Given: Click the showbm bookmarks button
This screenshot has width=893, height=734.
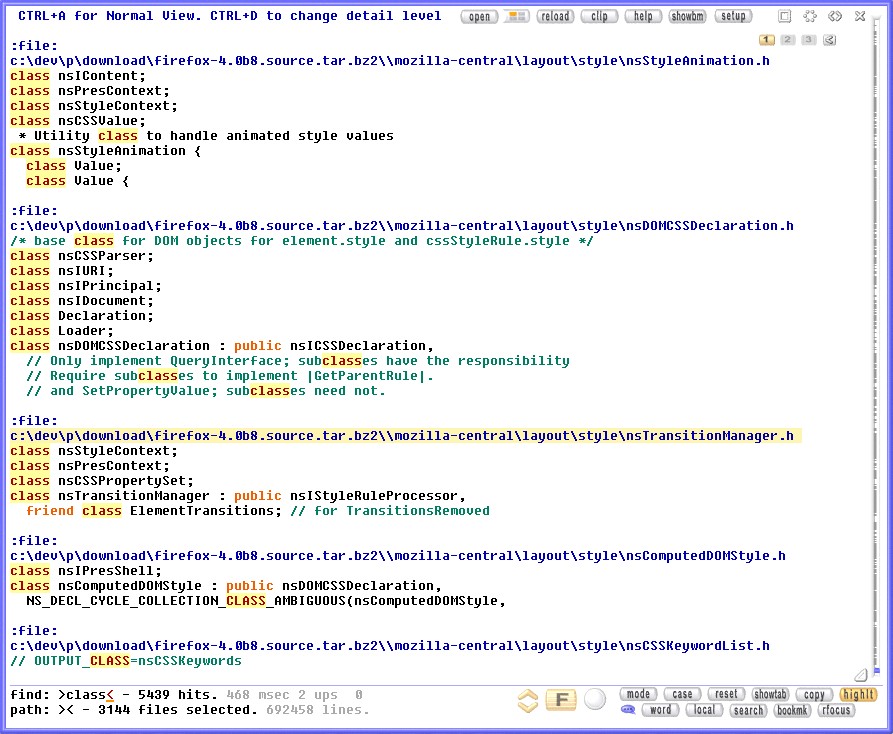Looking at the screenshot, I should click(688, 17).
